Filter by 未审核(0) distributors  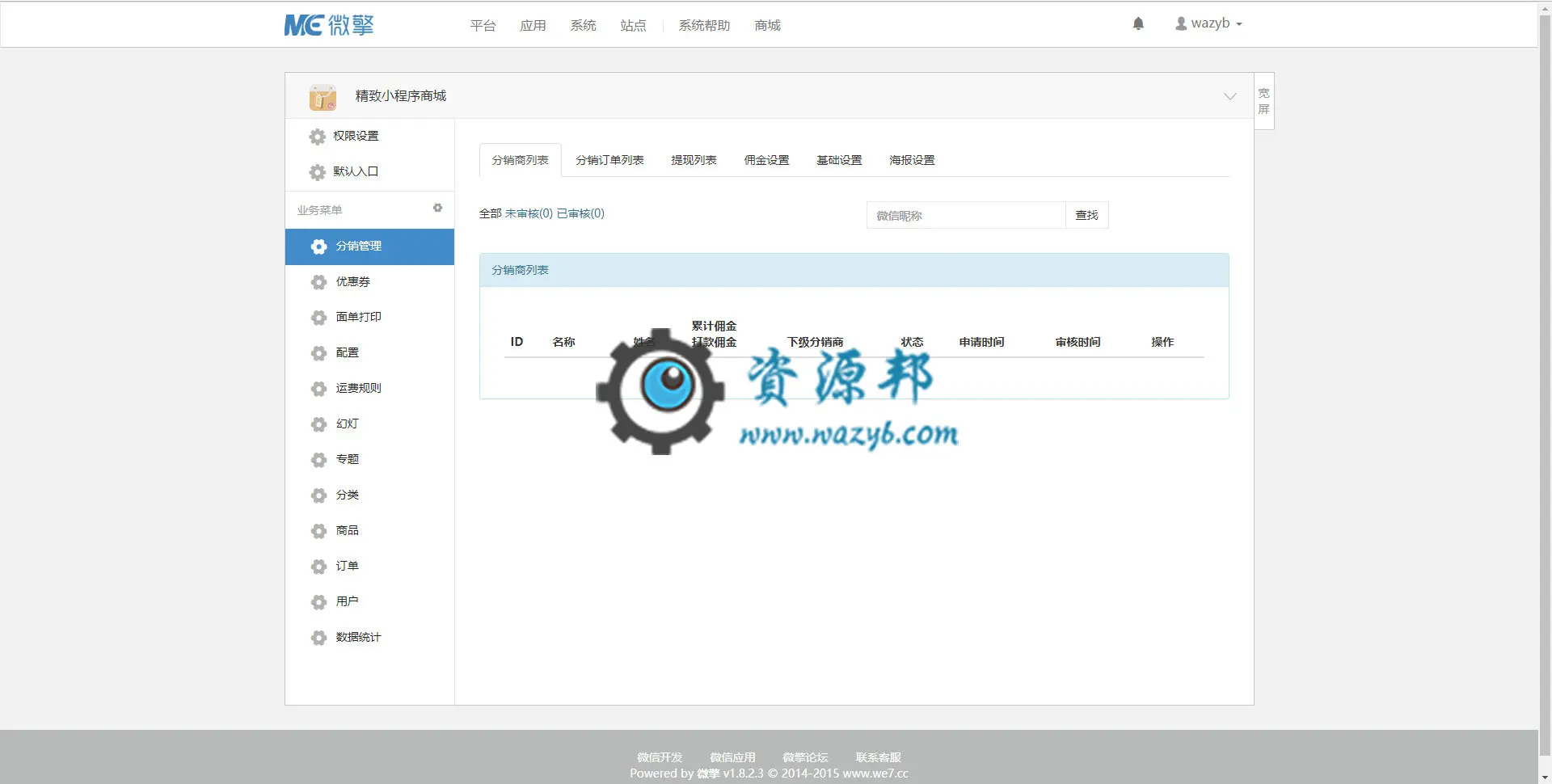pos(529,213)
